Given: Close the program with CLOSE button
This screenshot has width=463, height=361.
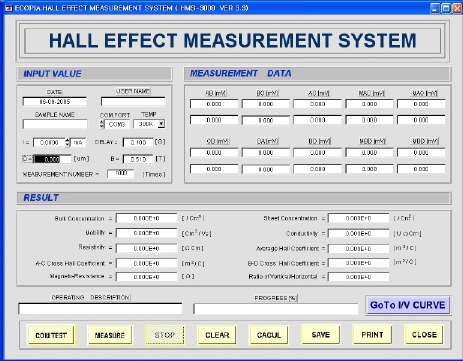Looking at the screenshot, I should coord(424,335).
